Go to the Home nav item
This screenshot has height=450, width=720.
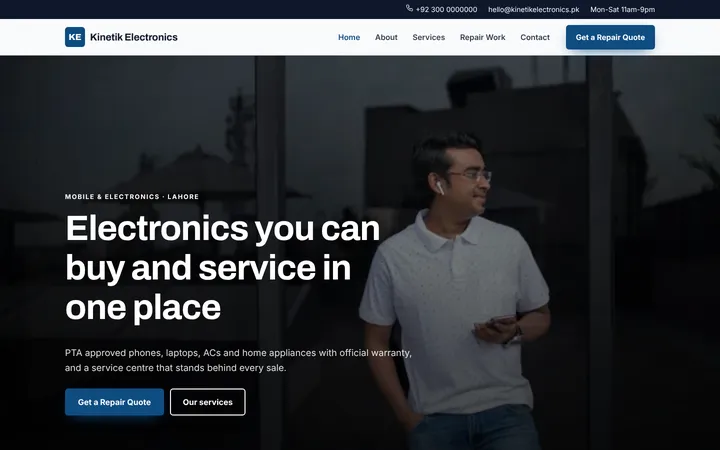coord(349,37)
